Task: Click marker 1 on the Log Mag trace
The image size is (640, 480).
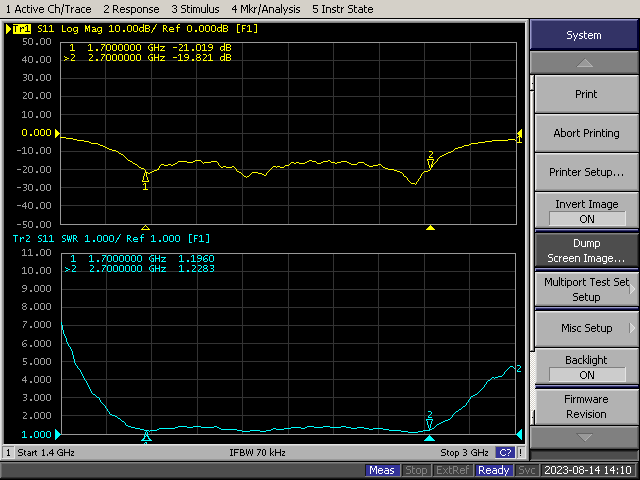Action: 145,180
